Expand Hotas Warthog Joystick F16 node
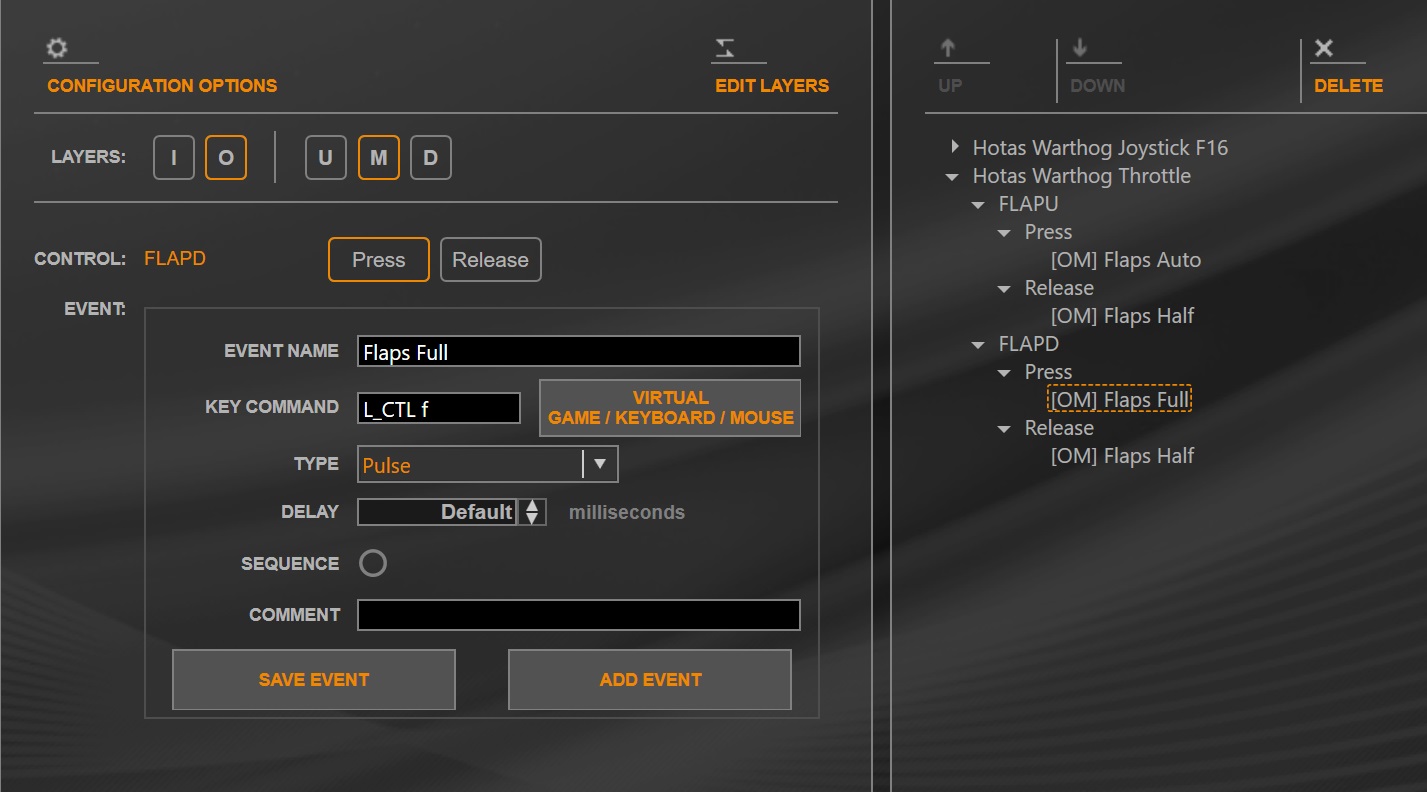This screenshot has width=1427, height=792. (955, 148)
